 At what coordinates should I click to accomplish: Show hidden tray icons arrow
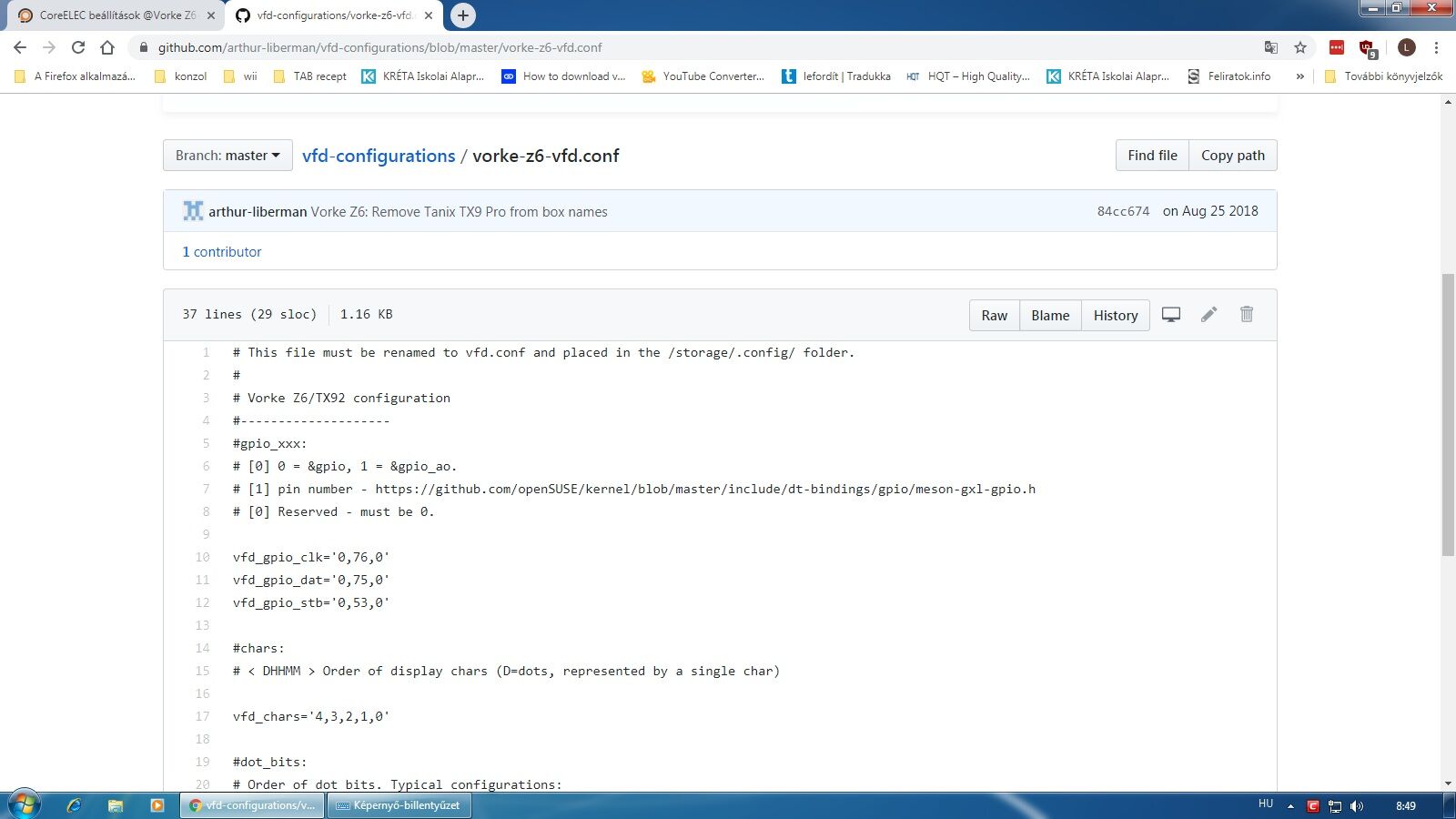click(1290, 806)
